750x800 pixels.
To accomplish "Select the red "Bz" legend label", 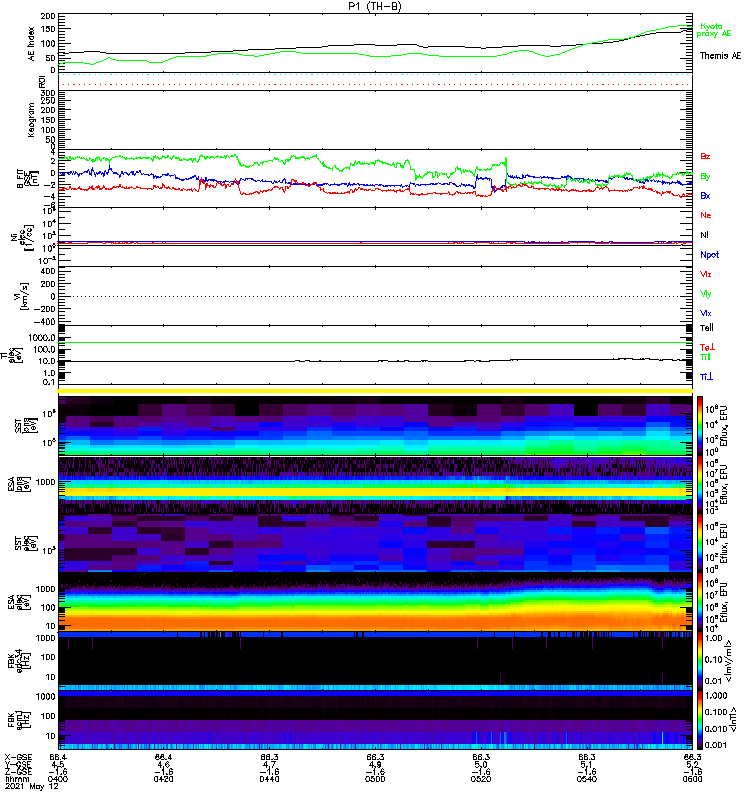I will pyautogui.click(x=705, y=156).
